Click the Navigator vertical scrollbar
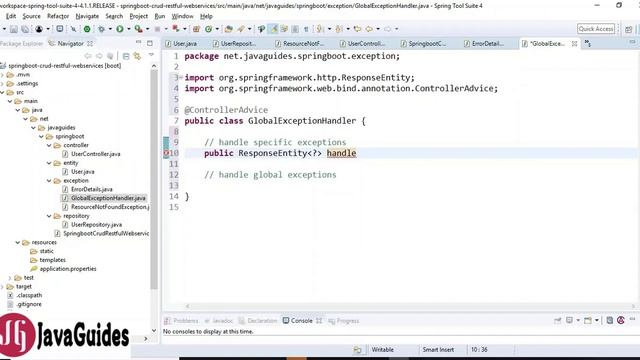 click(x=154, y=180)
